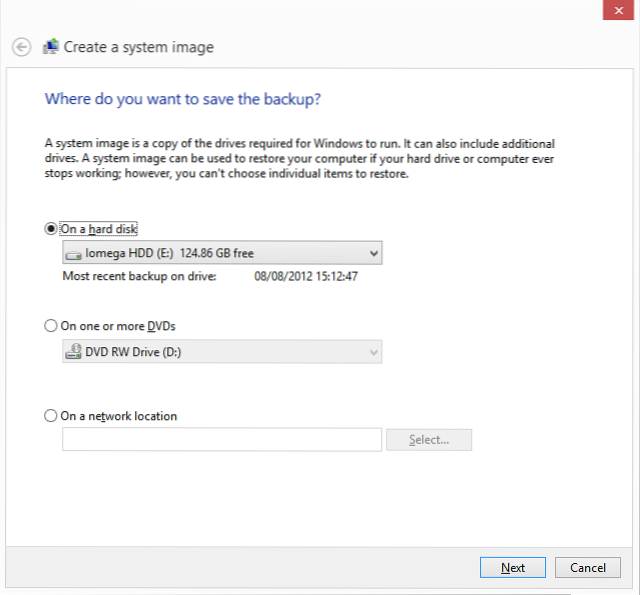Enable the 'On a network location' radio button
Viewport: 640px width, 595px height.
[51, 416]
